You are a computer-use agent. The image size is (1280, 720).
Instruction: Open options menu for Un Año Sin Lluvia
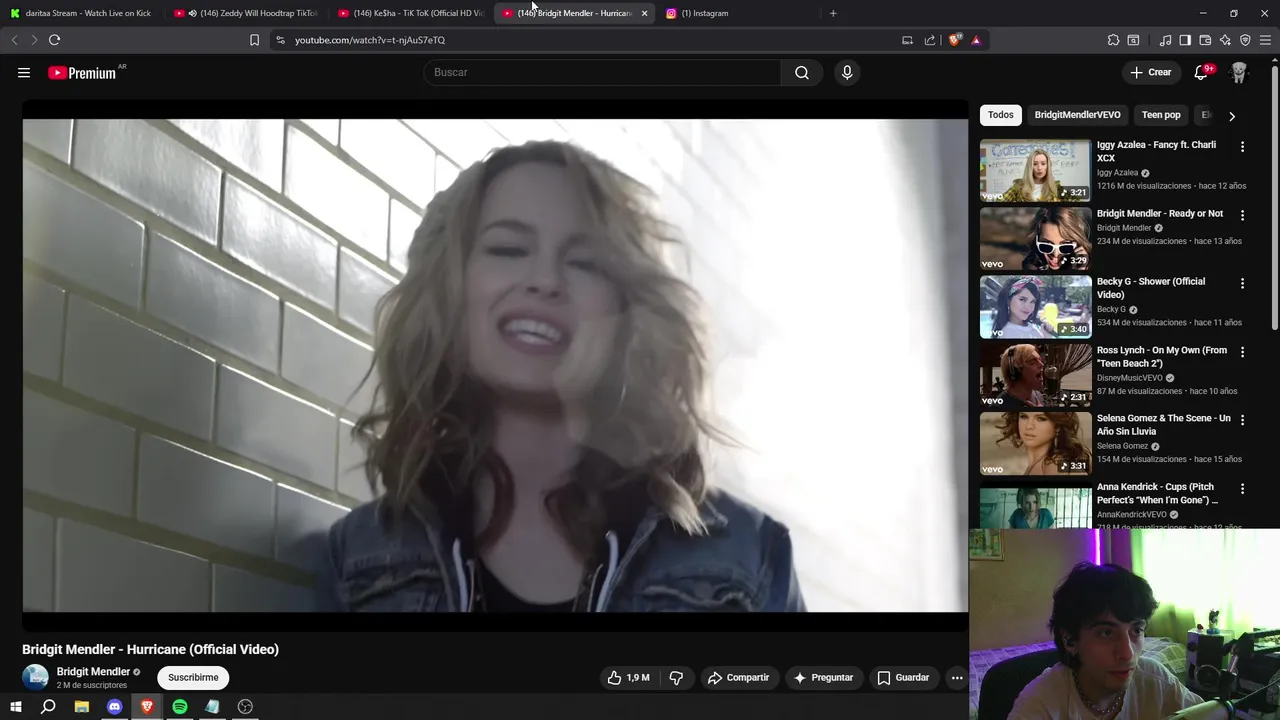coord(1242,420)
